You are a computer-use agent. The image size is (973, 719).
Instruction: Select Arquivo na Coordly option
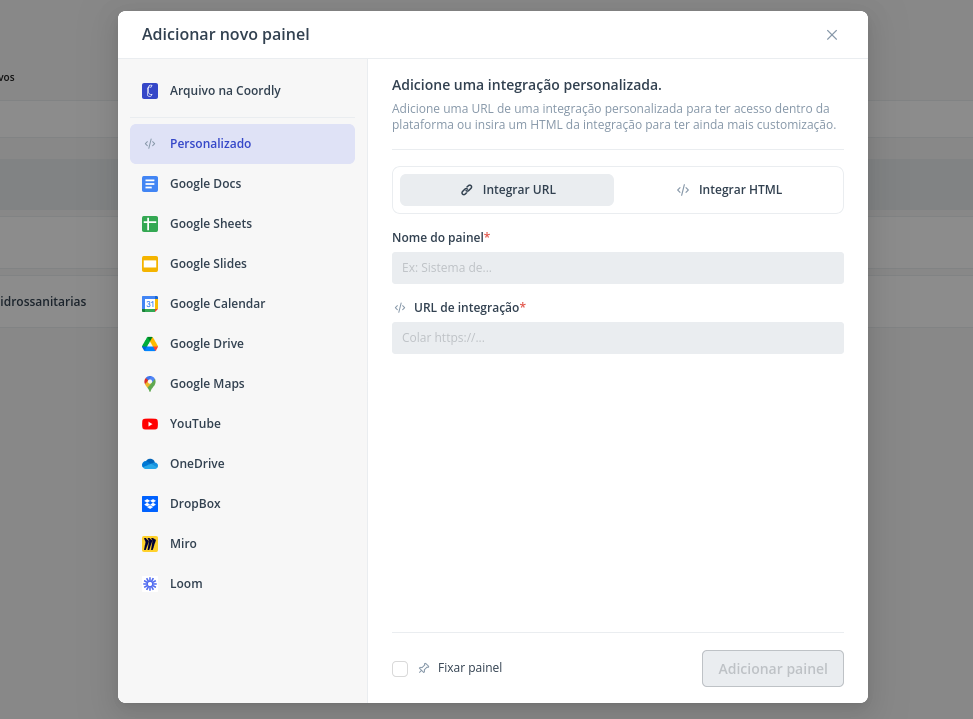(243, 91)
